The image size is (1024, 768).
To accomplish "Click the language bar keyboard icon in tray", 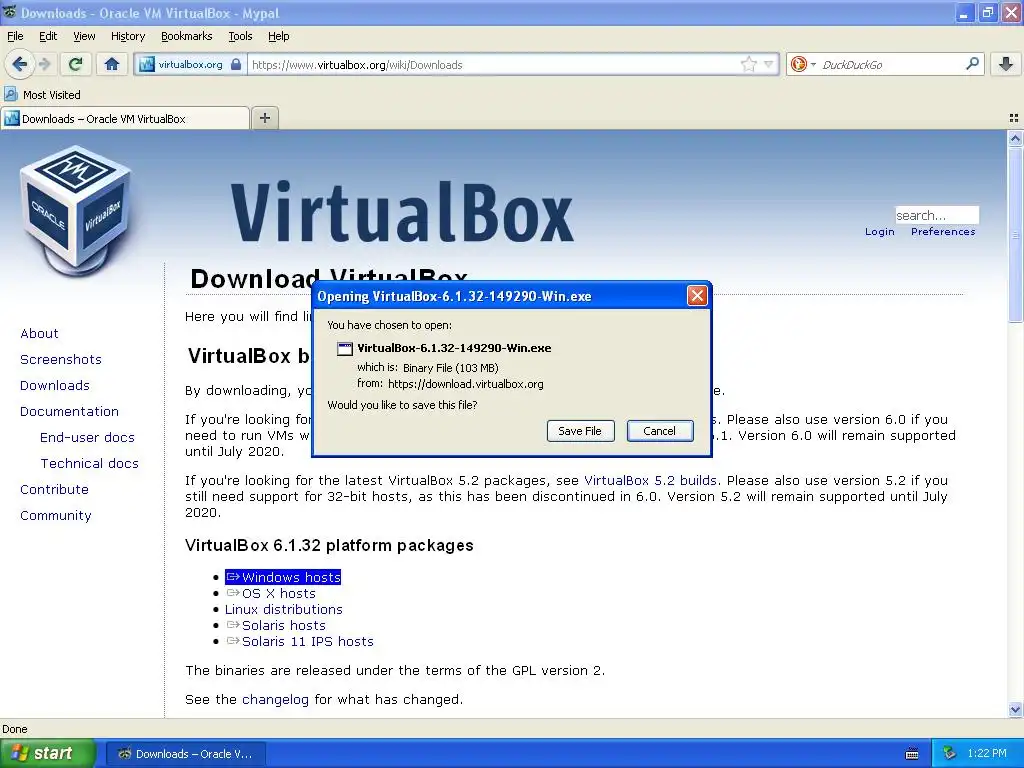I will pos(912,754).
